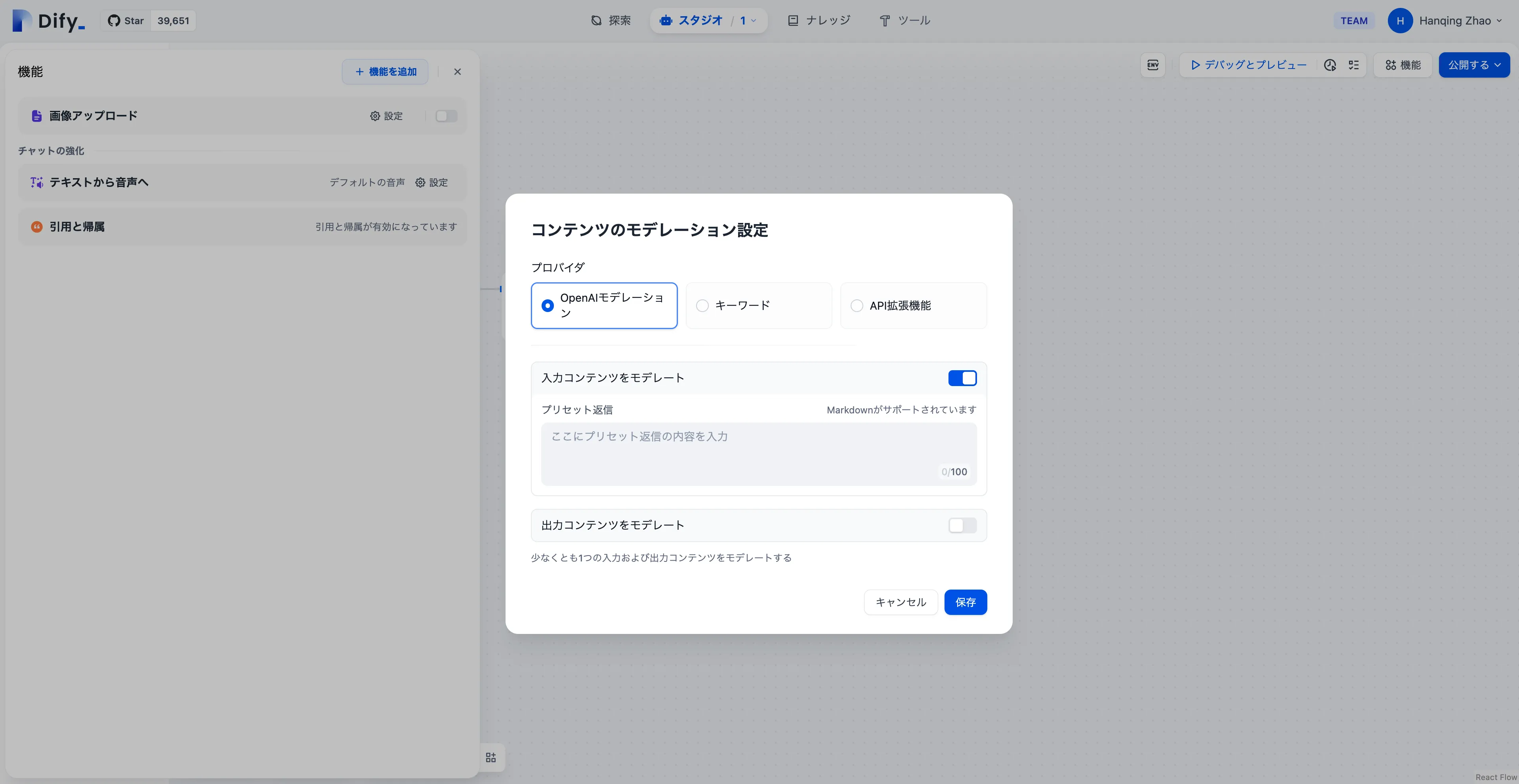Expand the 公開する dropdown button

point(1473,65)
